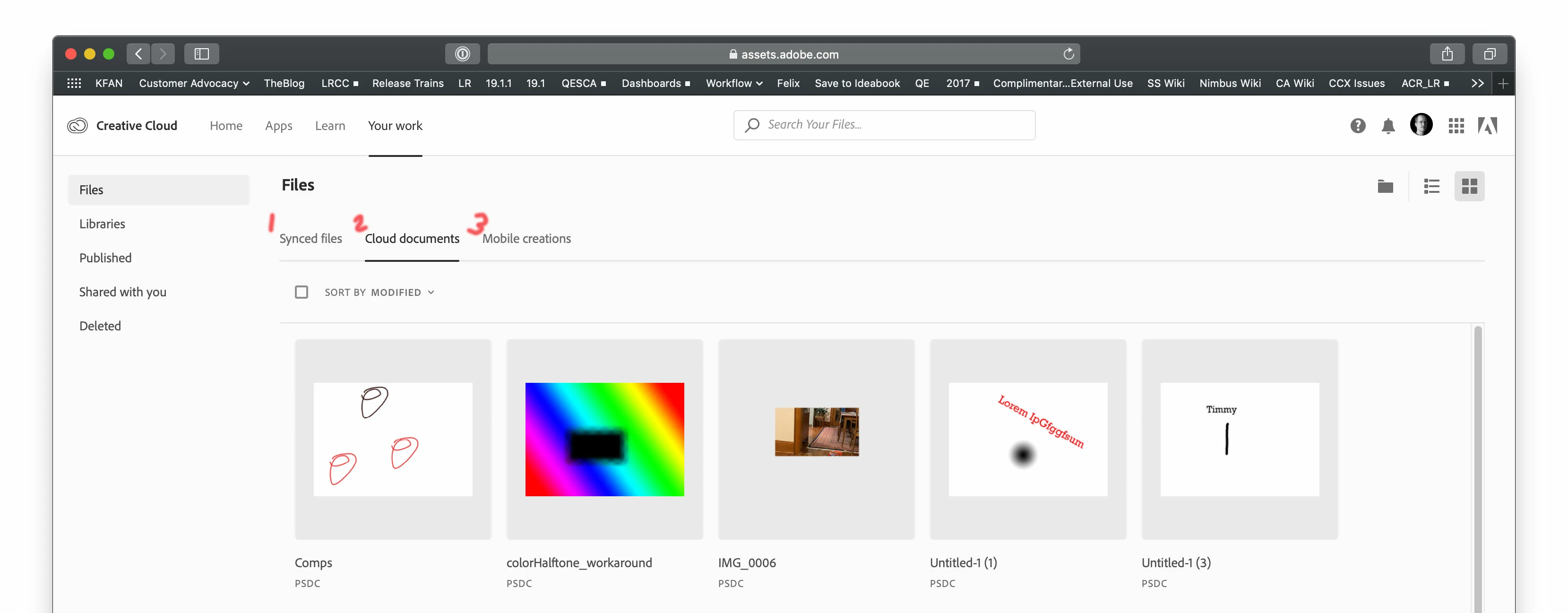Open the Adobe apps grid icon

coord(1456,125)
